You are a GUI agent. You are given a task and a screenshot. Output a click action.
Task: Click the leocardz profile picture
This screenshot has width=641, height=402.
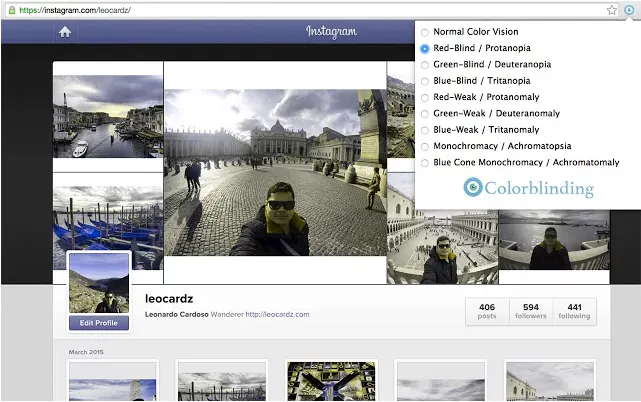[99, 283]
